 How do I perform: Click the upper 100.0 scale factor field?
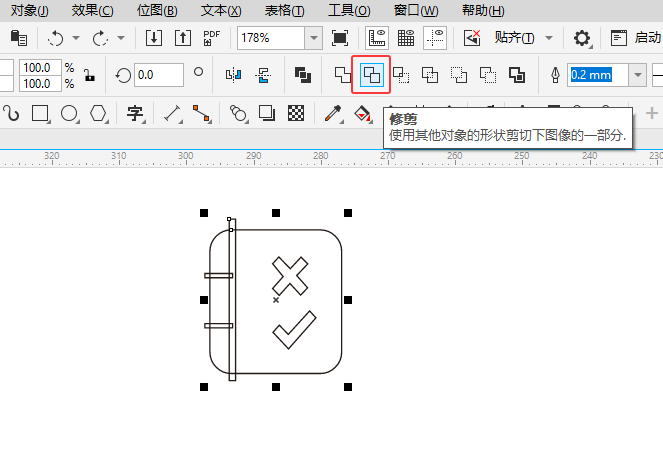pyautogui.click(x=41, y=68)
